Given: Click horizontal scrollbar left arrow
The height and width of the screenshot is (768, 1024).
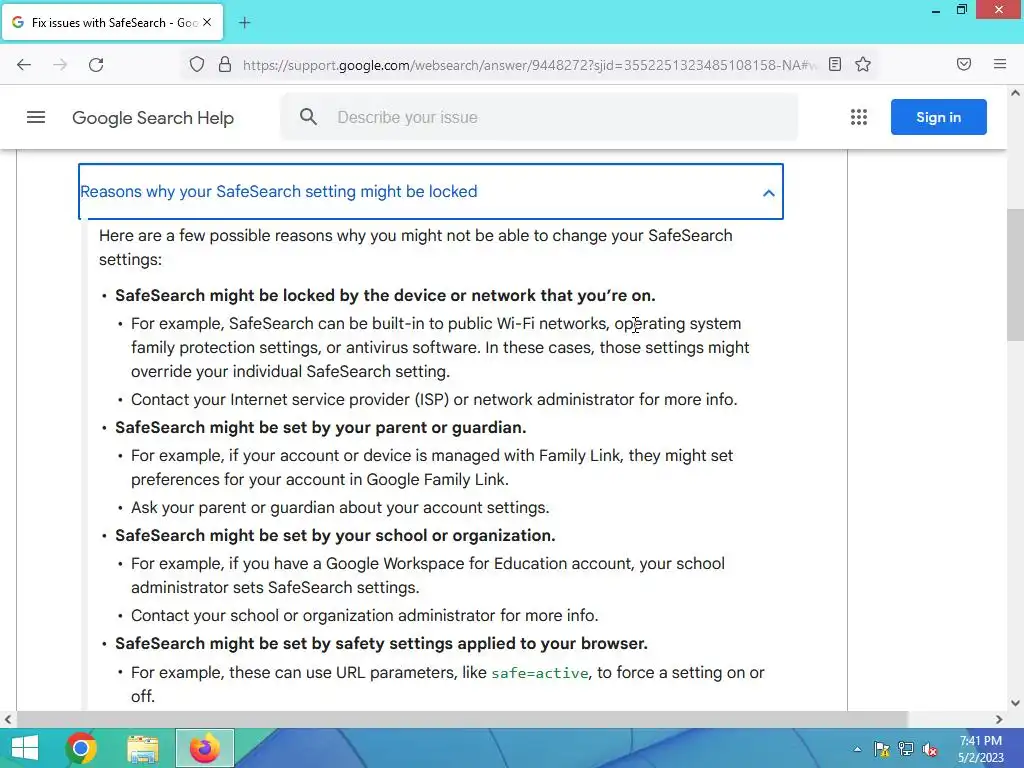Looking at the screenshot, I should pyautogui.click(x=8, y=720).
